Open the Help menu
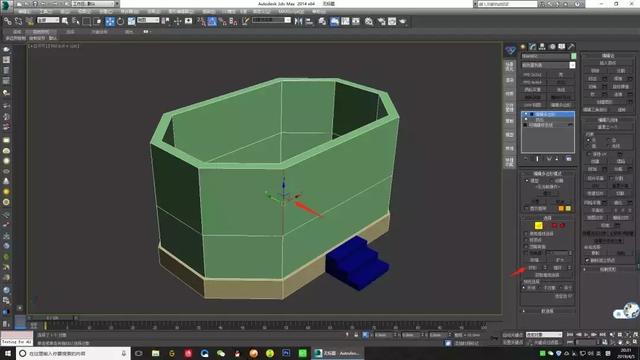Viewport: 640px width, 360px height. point(319,11)
